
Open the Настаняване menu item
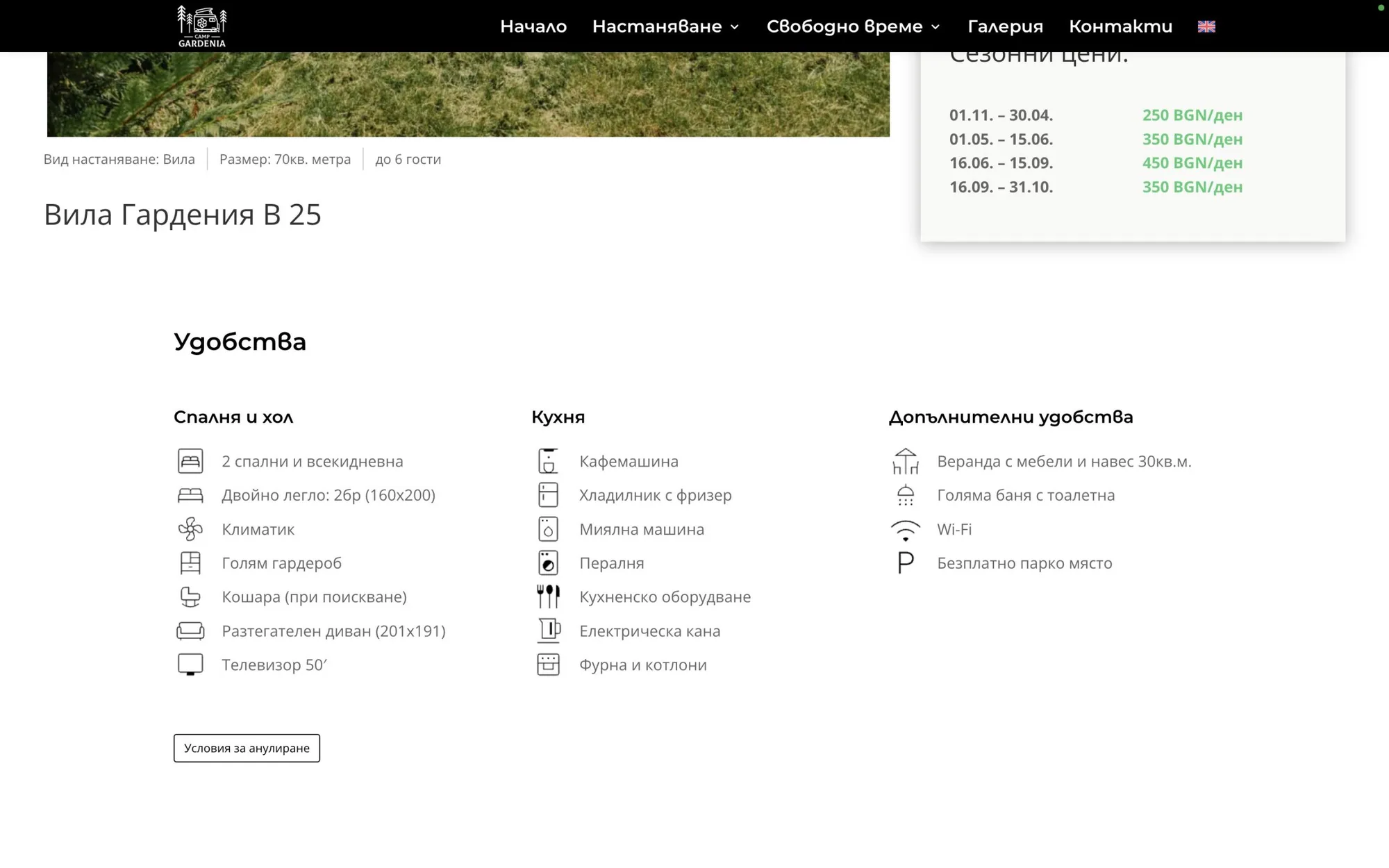coord(657,26)
